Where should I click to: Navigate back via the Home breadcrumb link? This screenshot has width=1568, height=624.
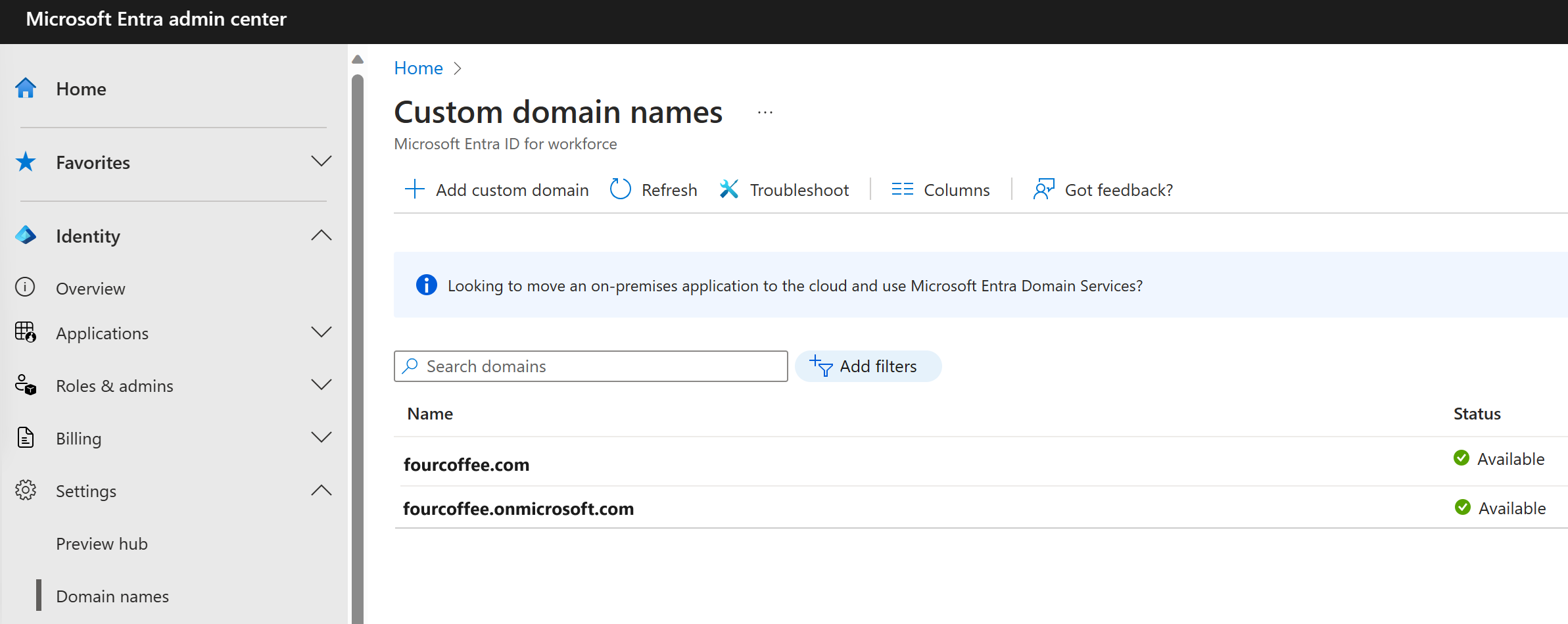[418, 68]
